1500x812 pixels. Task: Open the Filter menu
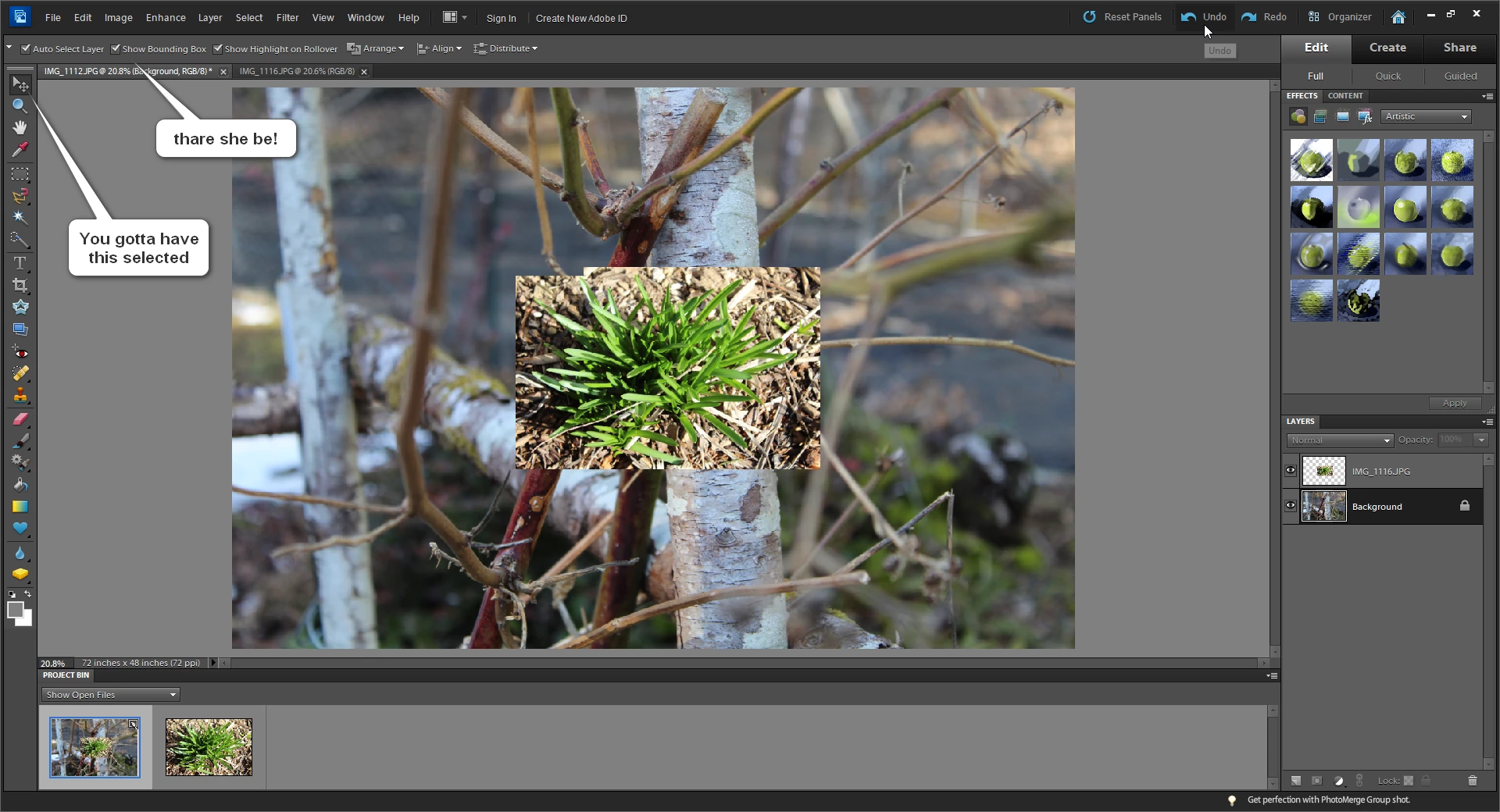(x=287, y=17)
